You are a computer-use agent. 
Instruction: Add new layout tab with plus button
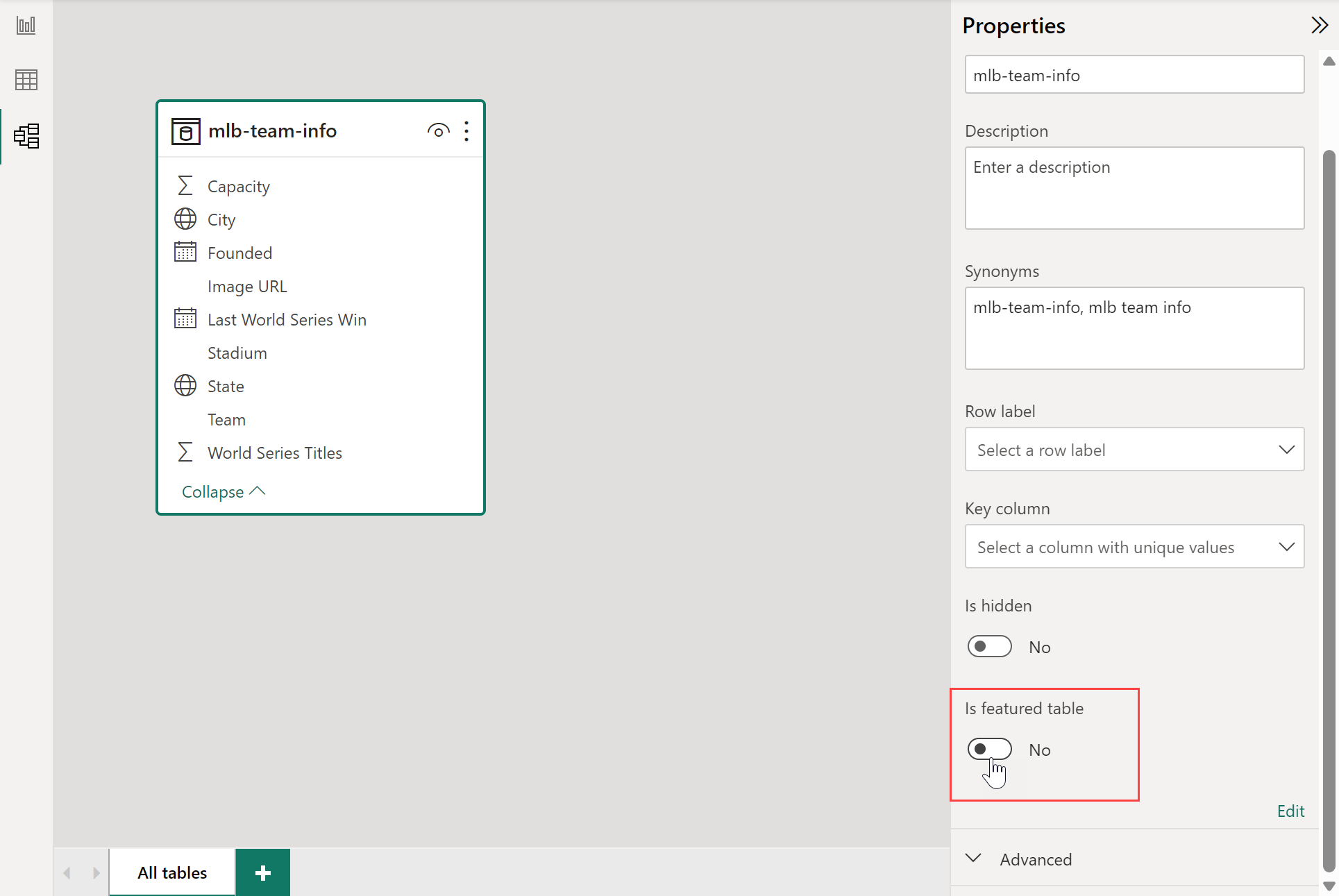(262, 872)
